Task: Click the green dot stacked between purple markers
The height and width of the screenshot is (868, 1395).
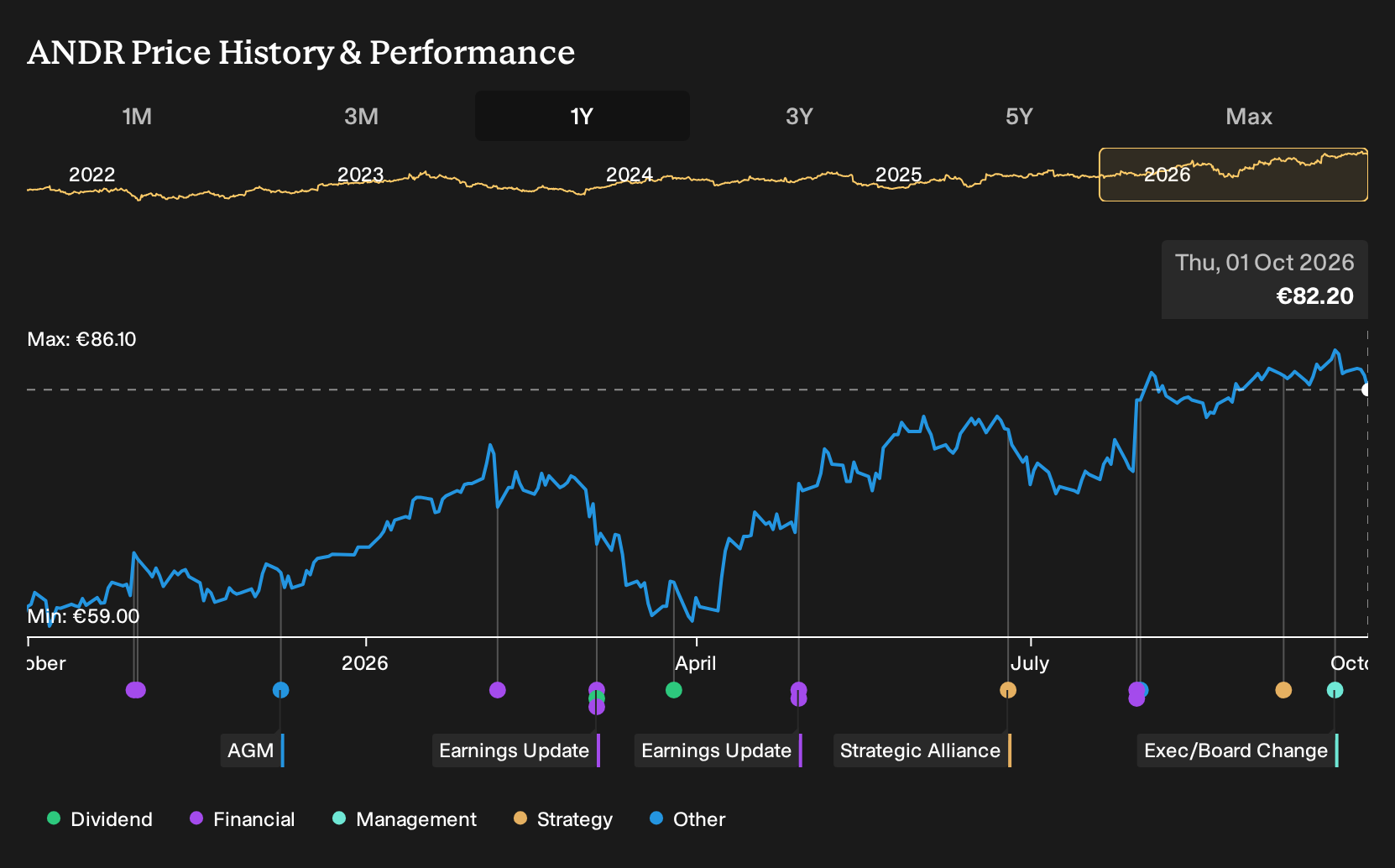Action: click(597, 698)
